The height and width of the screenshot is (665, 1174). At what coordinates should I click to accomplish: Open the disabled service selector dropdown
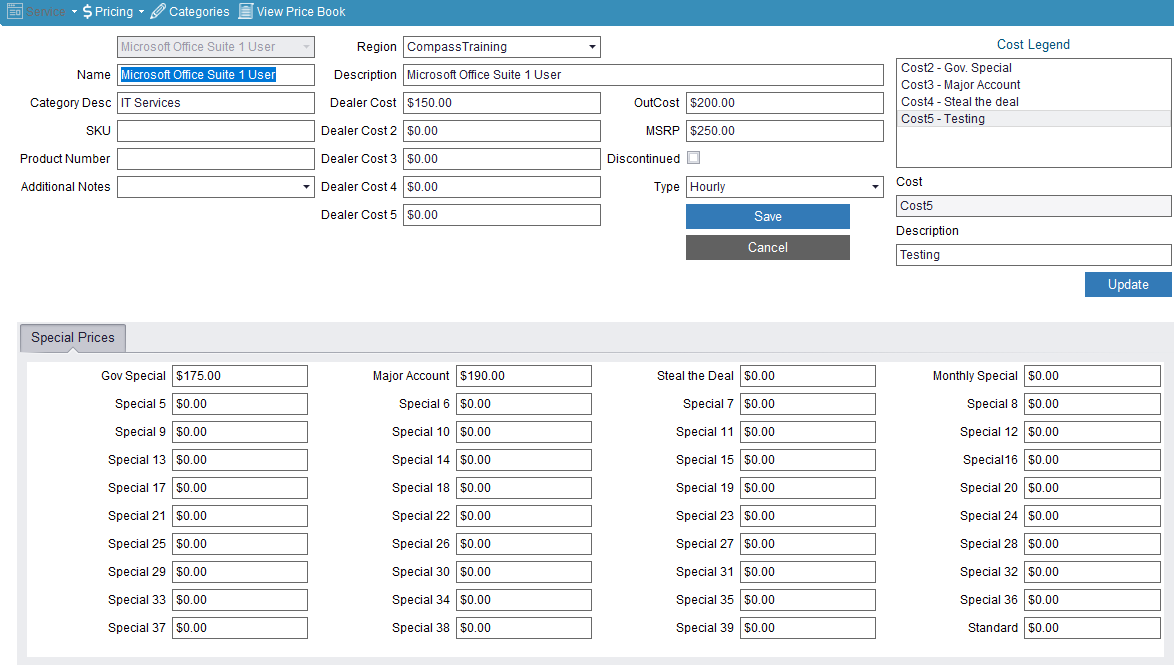306,47
